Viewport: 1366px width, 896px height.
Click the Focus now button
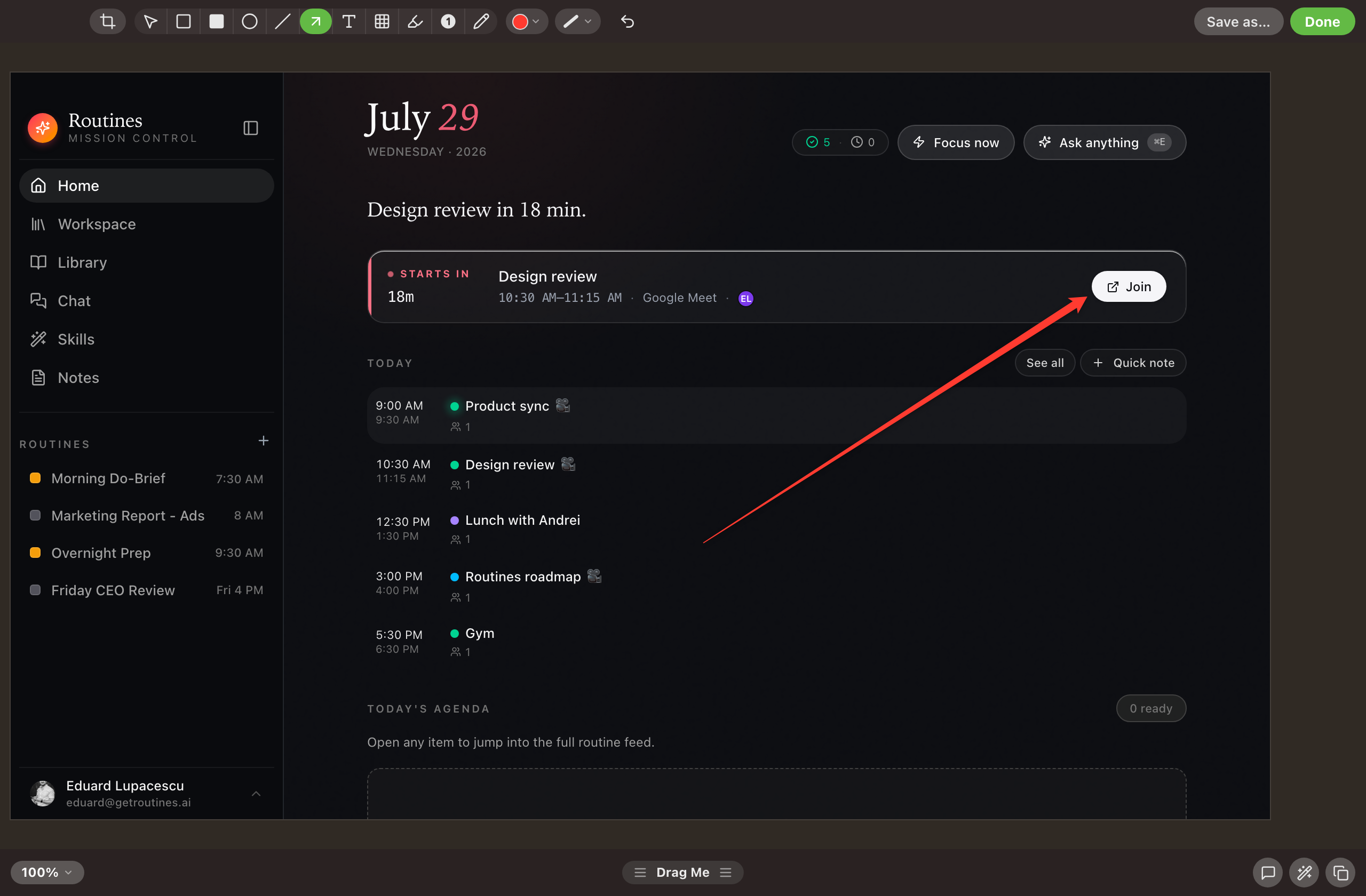coord(956,142)
